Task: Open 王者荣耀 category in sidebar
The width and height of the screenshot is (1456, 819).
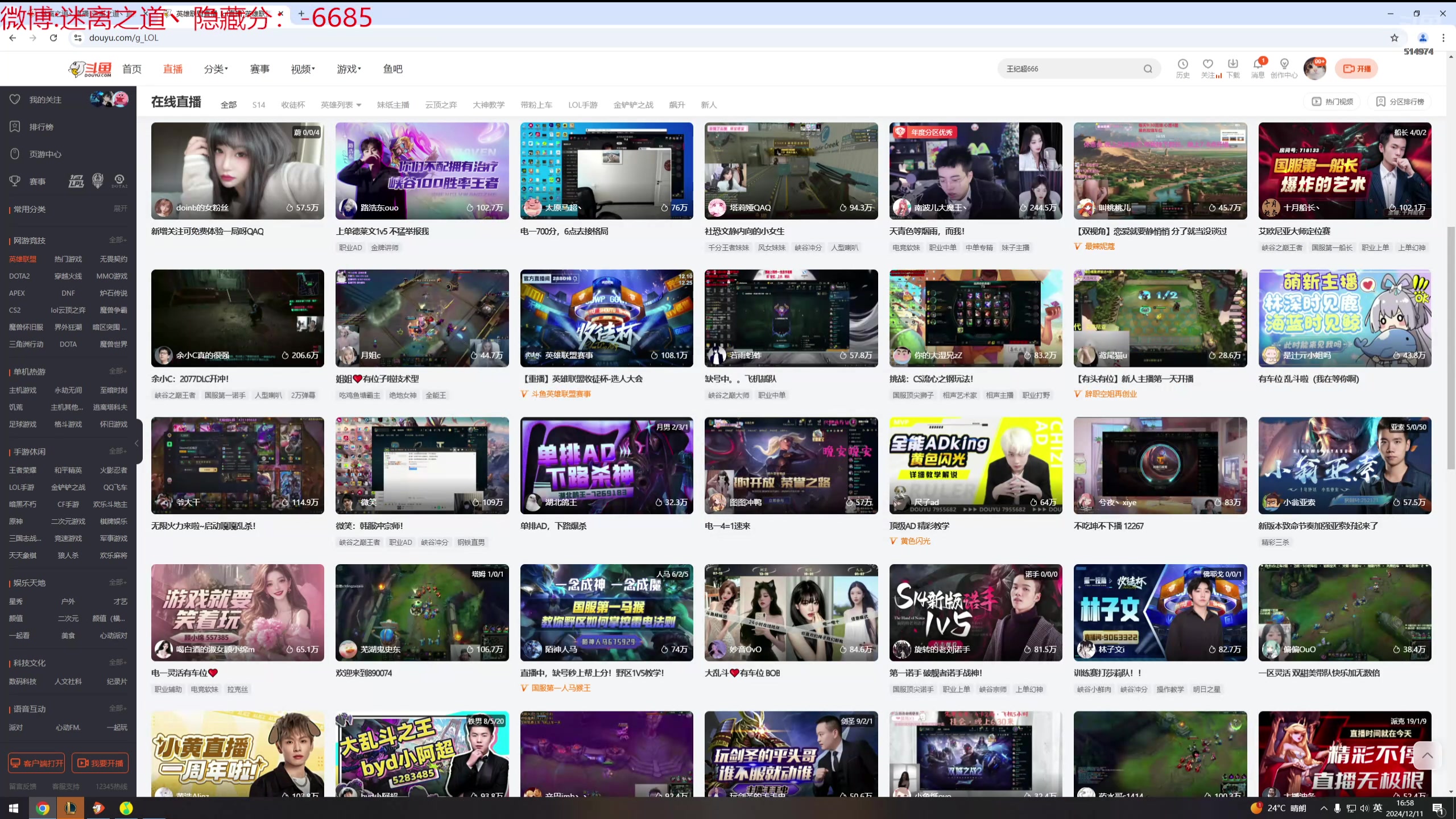Action: tap(23, 470)
